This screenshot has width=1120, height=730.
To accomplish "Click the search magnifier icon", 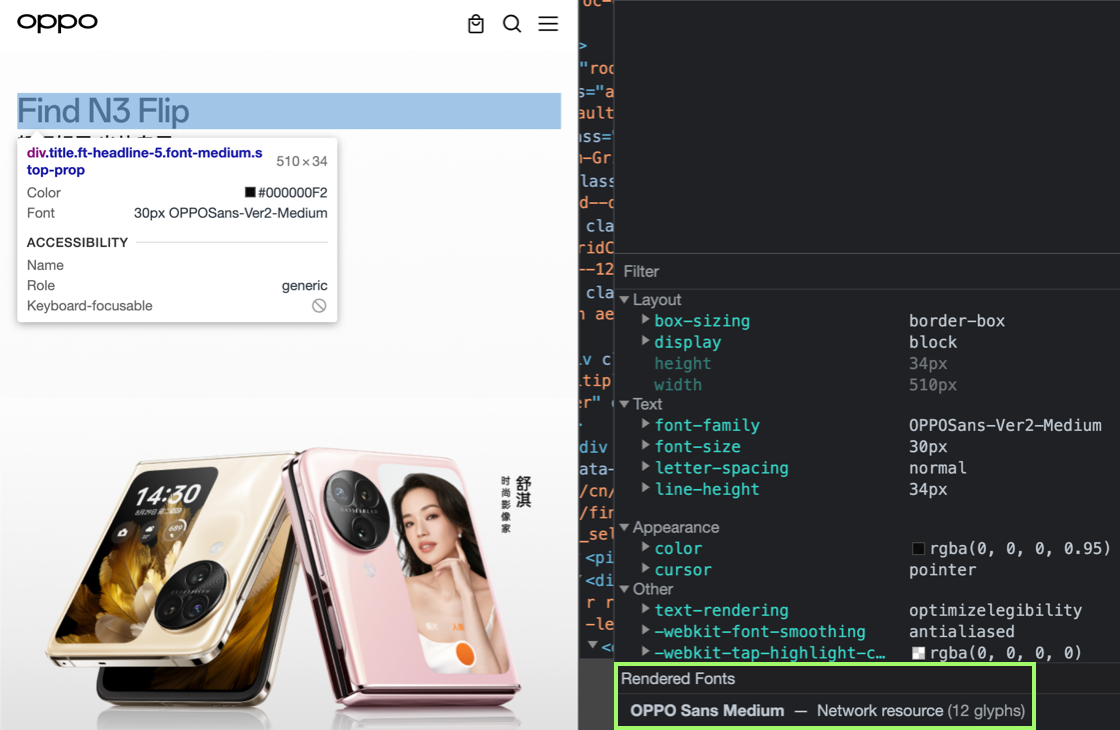I will [511, 24].
